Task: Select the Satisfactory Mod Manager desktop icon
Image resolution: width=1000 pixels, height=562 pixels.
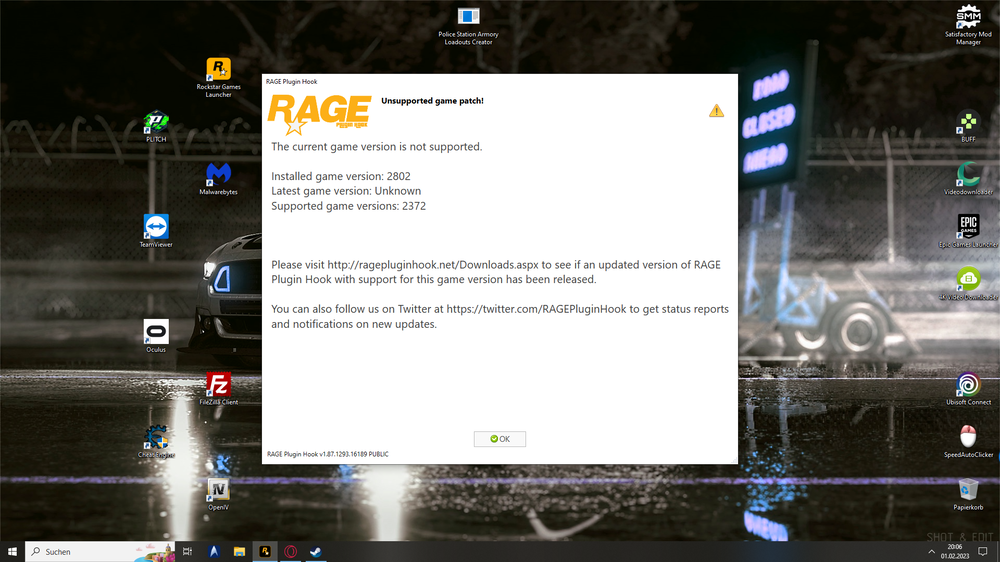Action: (968, 24)
